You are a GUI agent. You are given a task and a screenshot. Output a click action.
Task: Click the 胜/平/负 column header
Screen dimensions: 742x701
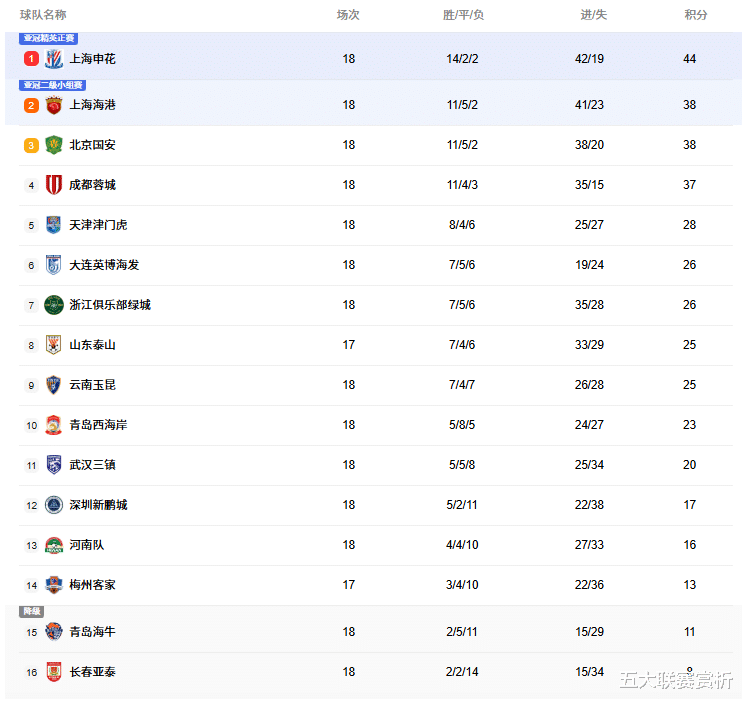[x=463, y=15]
